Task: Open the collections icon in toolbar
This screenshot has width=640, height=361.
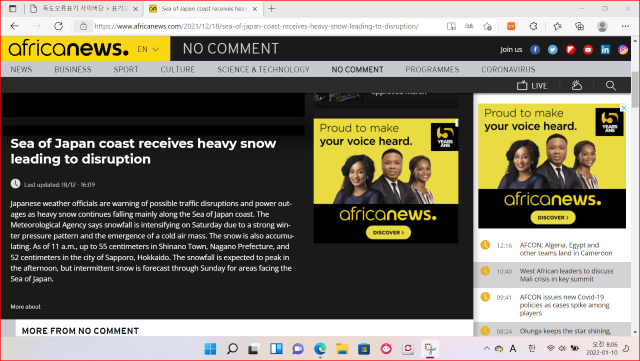Action: [x=580, y=26]
